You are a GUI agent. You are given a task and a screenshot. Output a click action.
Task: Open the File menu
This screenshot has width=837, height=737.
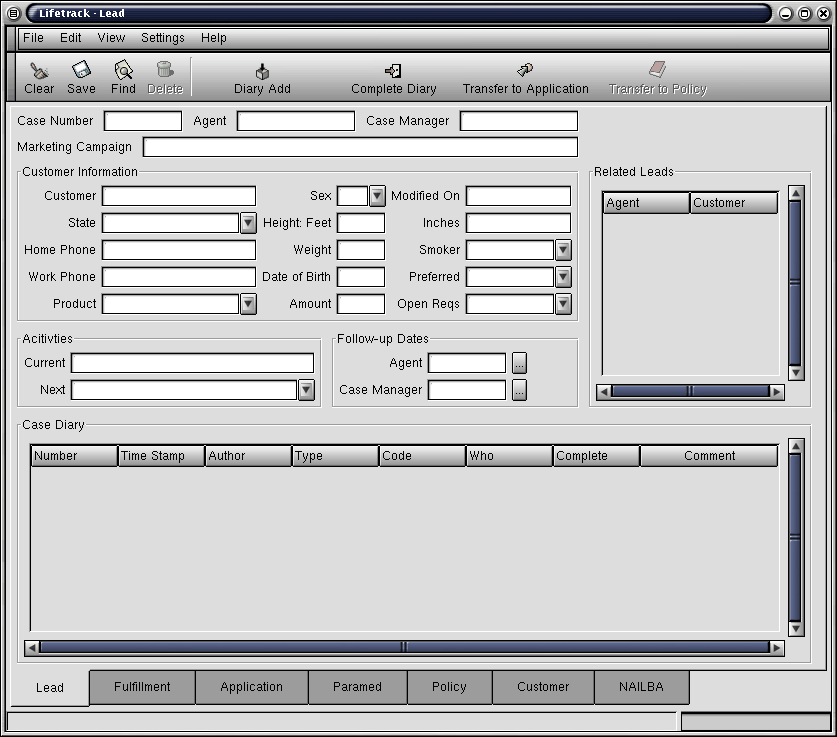pyautogui.click(x=33, y=38)
